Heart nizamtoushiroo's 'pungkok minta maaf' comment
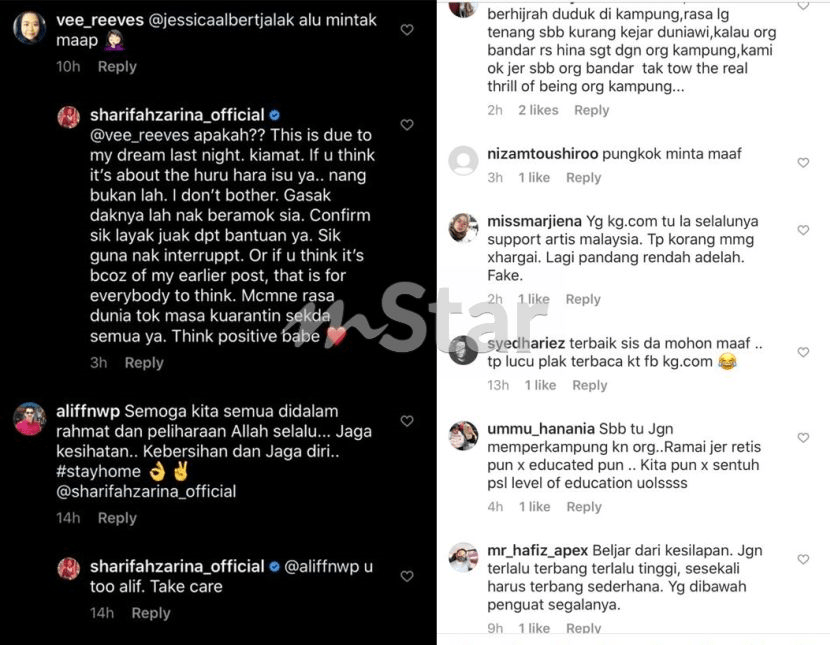The height and width of the screenshot is (645, 830). click(x=803, y=162)
